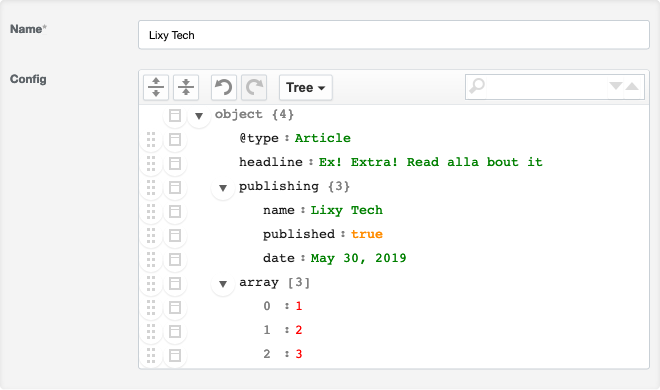Click the 'array' field key

point(259,282)
